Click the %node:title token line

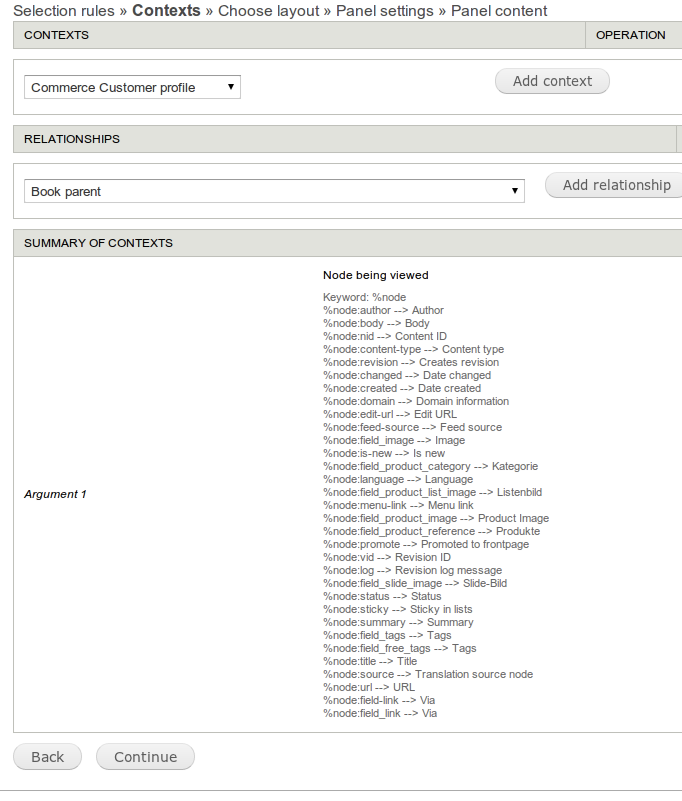pos(370,661)
